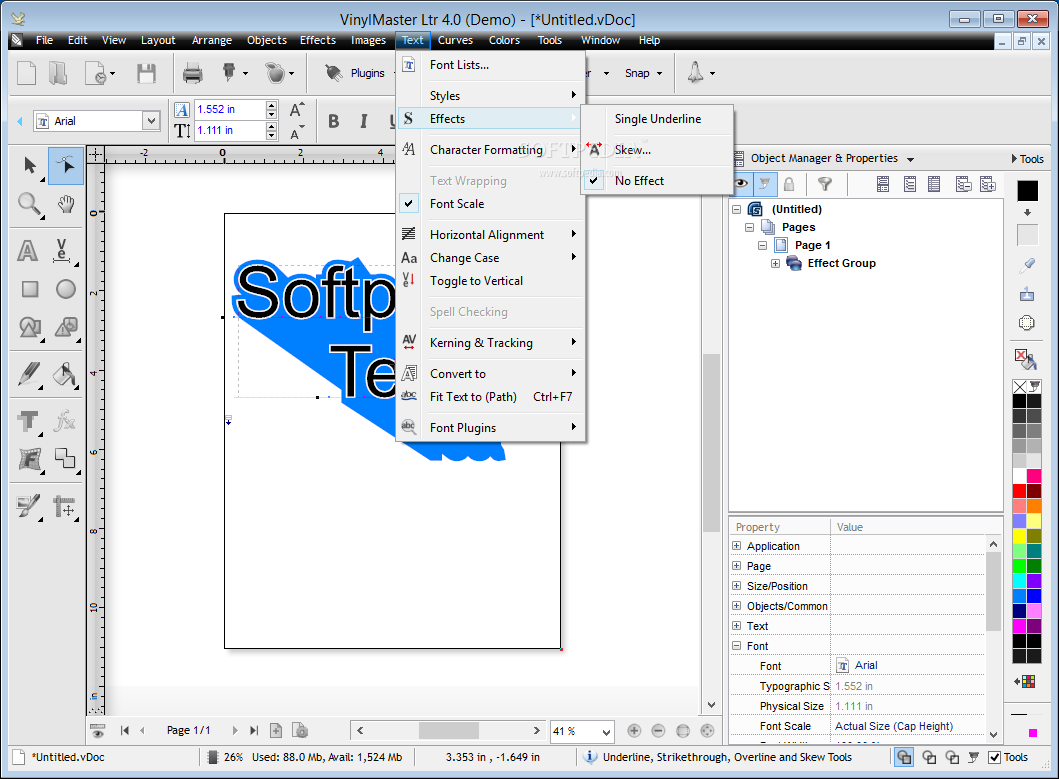Click the lock icon in Object Manager

[789, 184]
